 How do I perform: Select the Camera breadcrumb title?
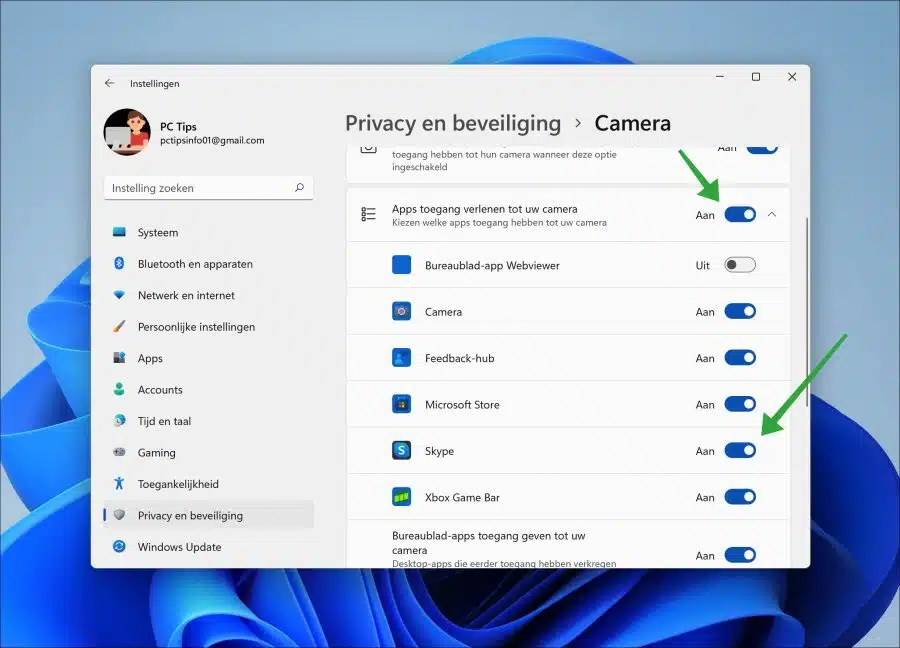coord(633,123)
